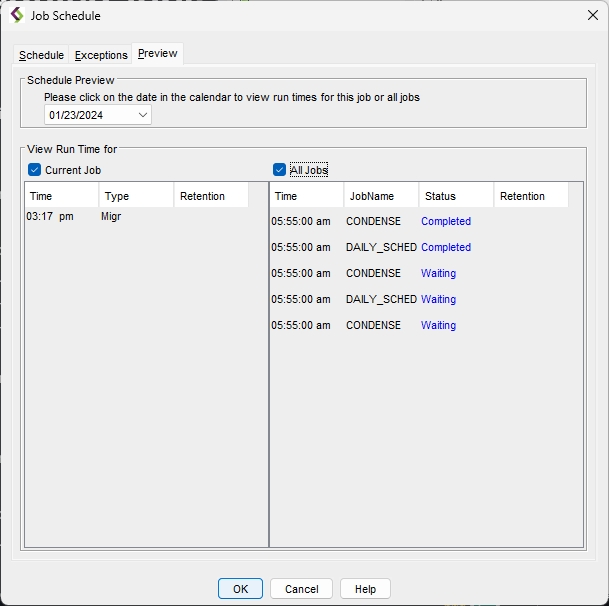Click the Type column header
The height and width of the screenshot is (606, 609).
136,196
